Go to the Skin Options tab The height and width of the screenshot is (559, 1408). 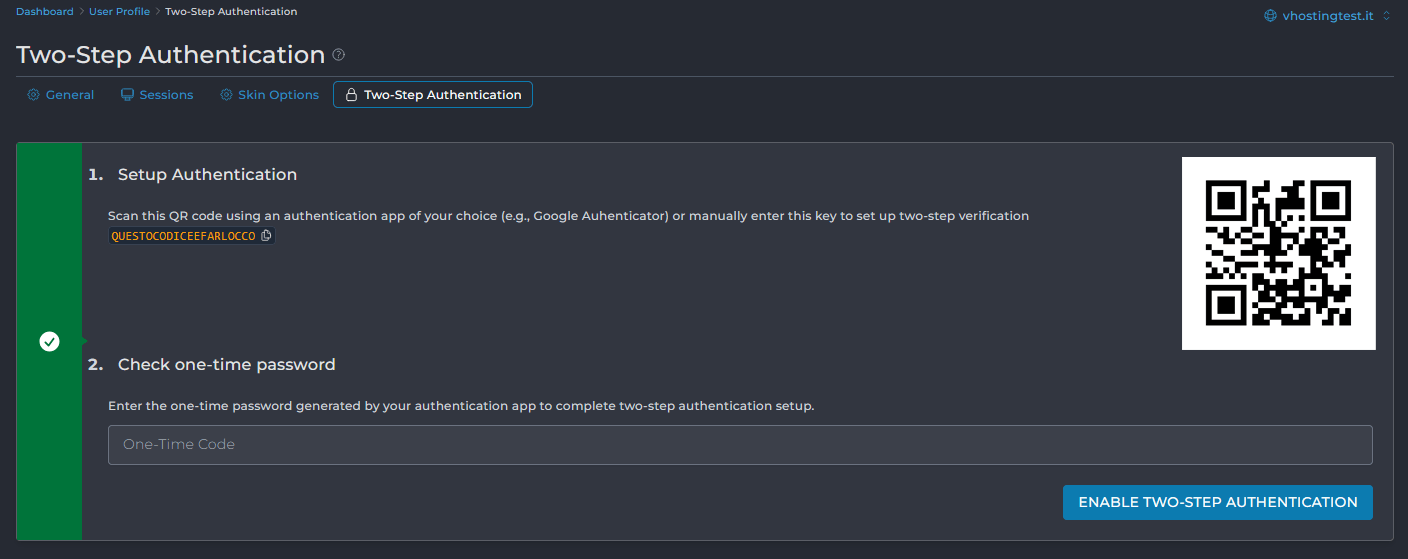pyautogui.click(x=269, y=95)
